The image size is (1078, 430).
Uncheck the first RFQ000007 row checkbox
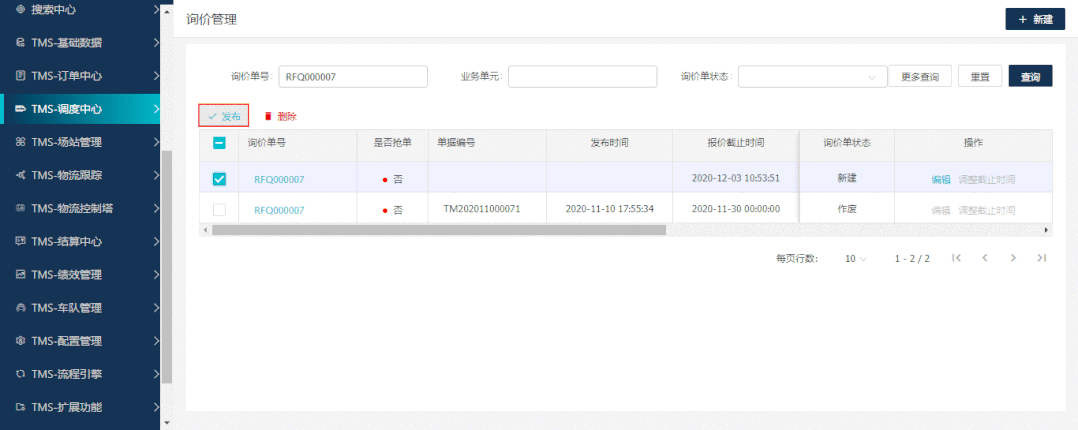click(220, 179)
